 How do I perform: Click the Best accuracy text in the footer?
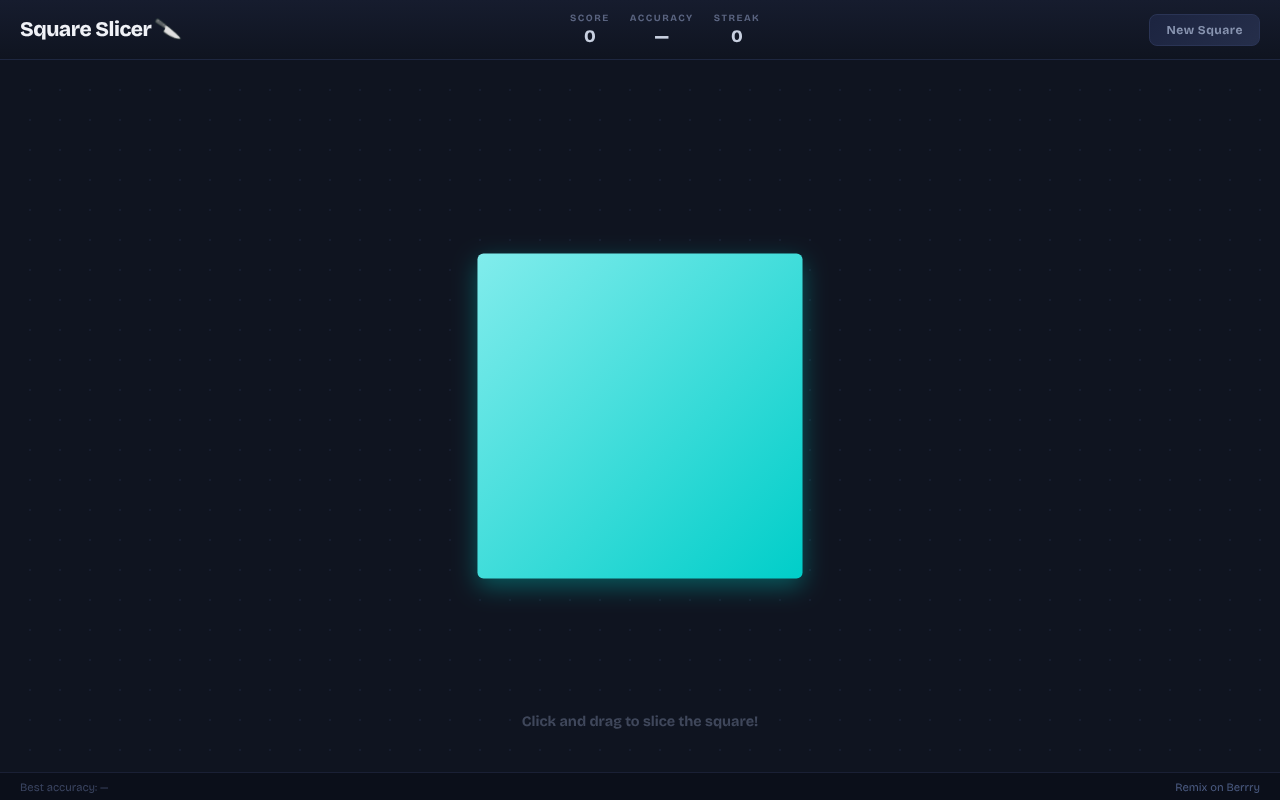pyautogui.click(x=64, y=787)
